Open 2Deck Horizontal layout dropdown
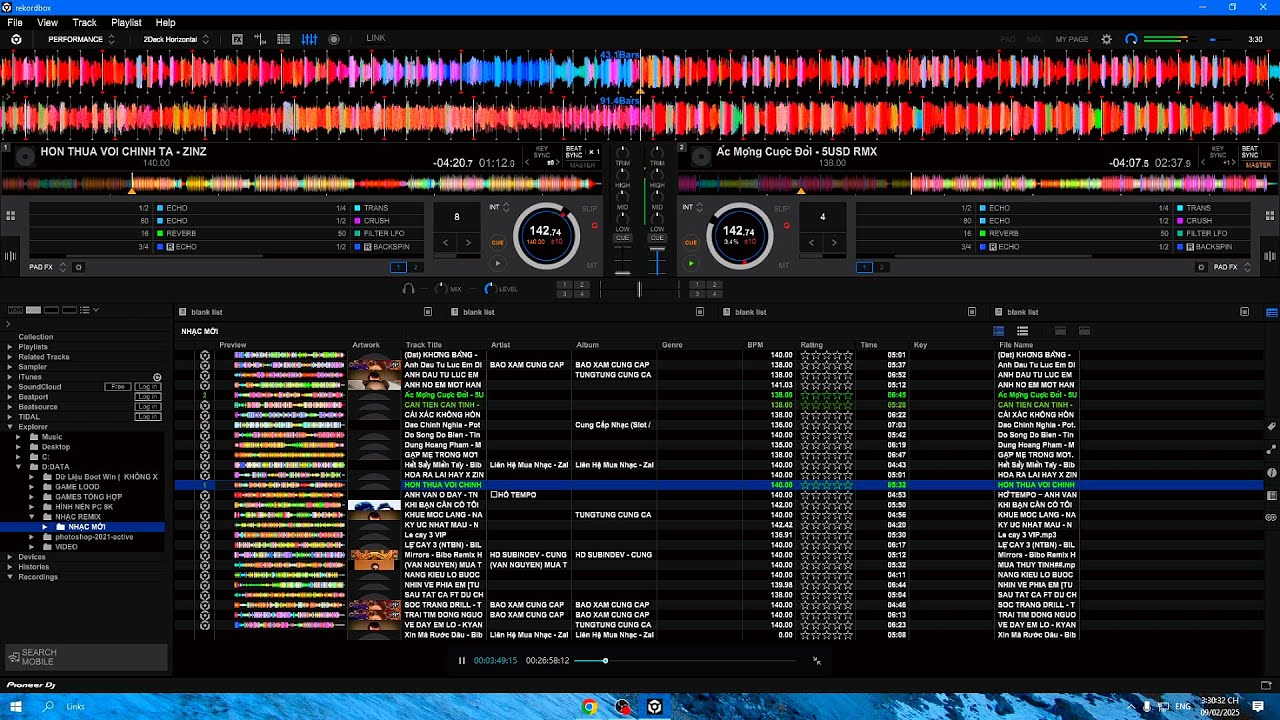 [x=176, y=39]
